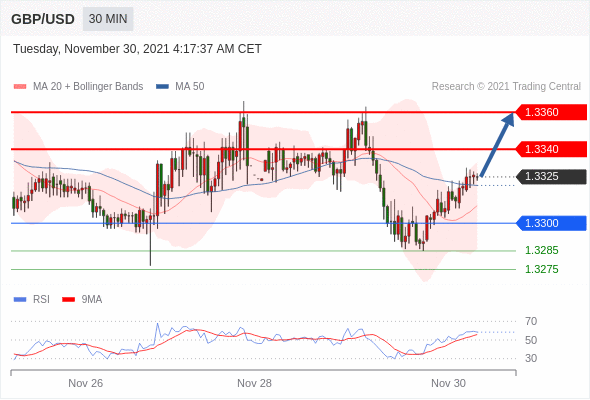This screenshot has width=590, height=400.
Task: Click the pink MA 20 legend swatch
Action: tap(20, 87)
